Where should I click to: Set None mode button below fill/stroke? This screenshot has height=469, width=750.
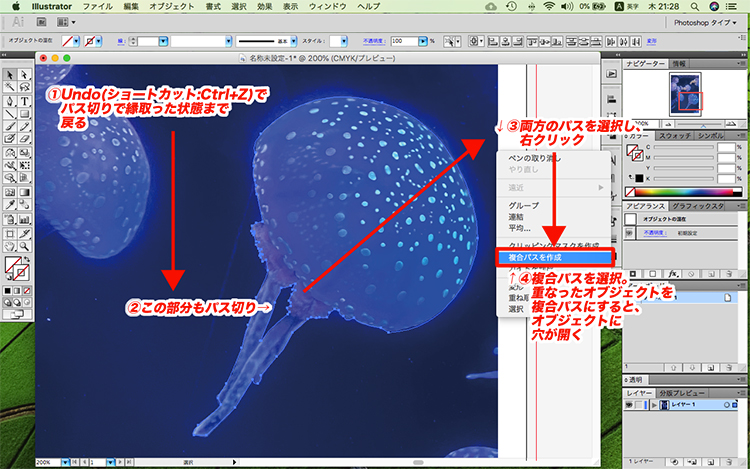(27, 291)
